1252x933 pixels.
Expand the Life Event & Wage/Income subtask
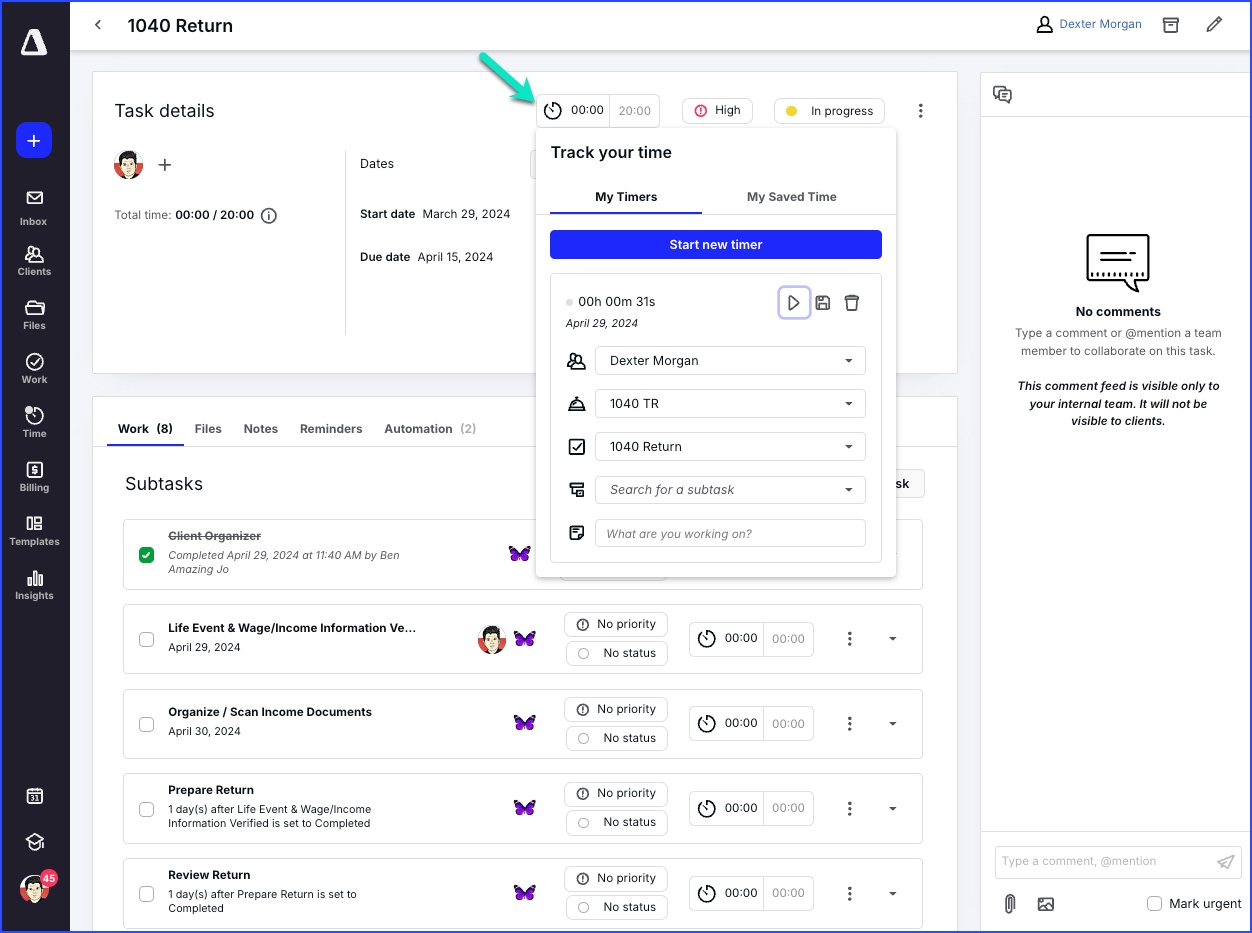[893, 639]
